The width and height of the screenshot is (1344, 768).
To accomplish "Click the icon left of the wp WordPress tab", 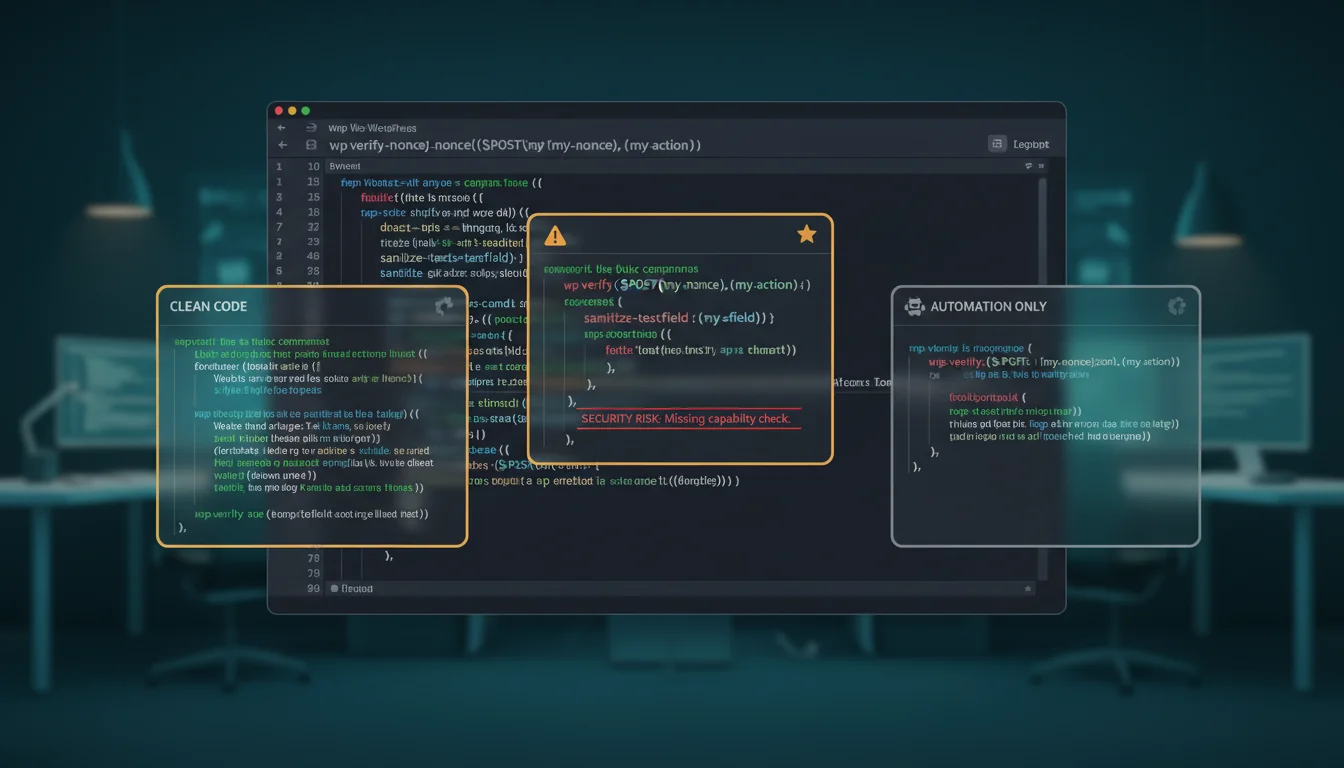I will [311, 128].
